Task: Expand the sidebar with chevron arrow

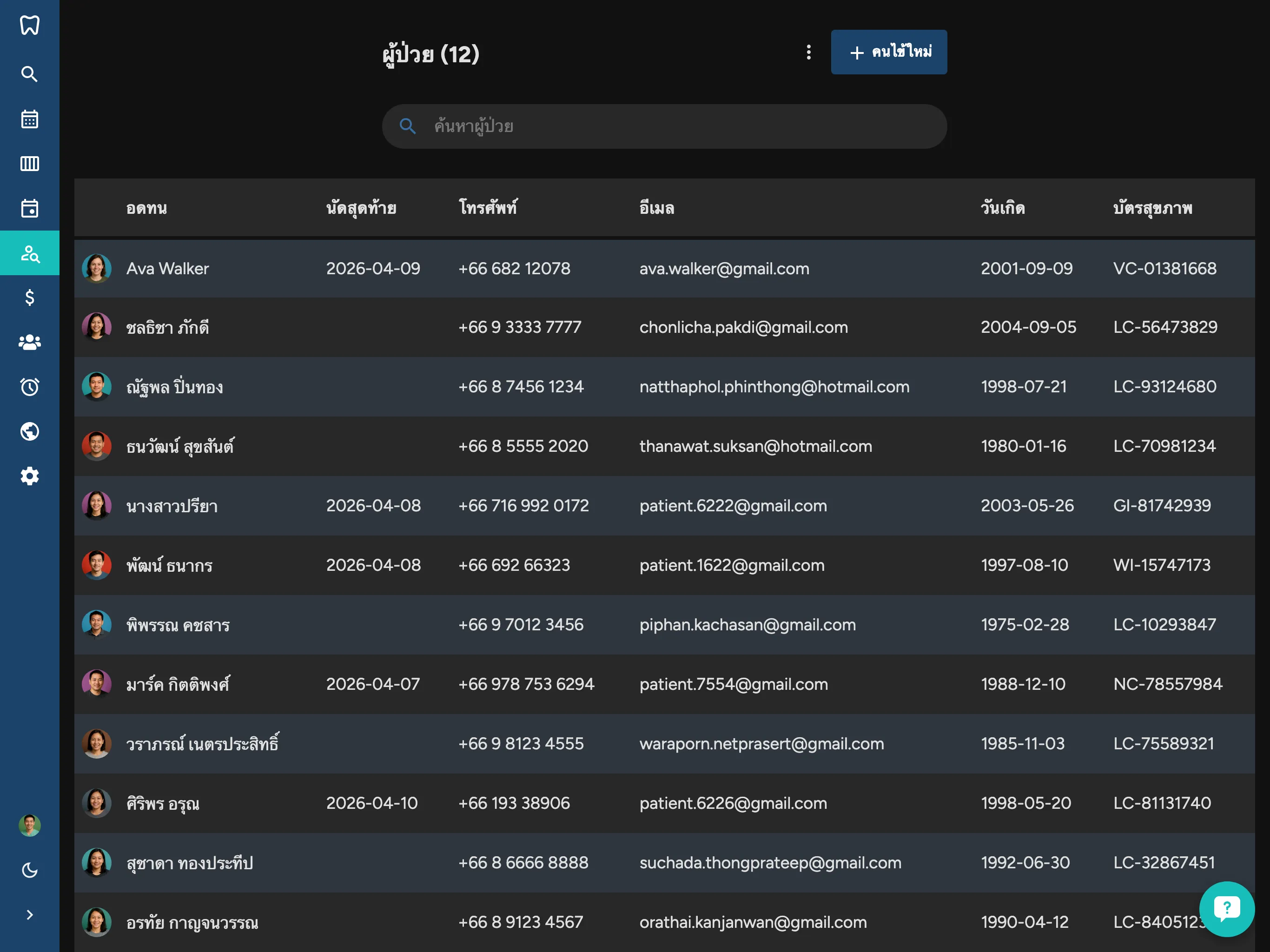Action: tap(29, 915)
